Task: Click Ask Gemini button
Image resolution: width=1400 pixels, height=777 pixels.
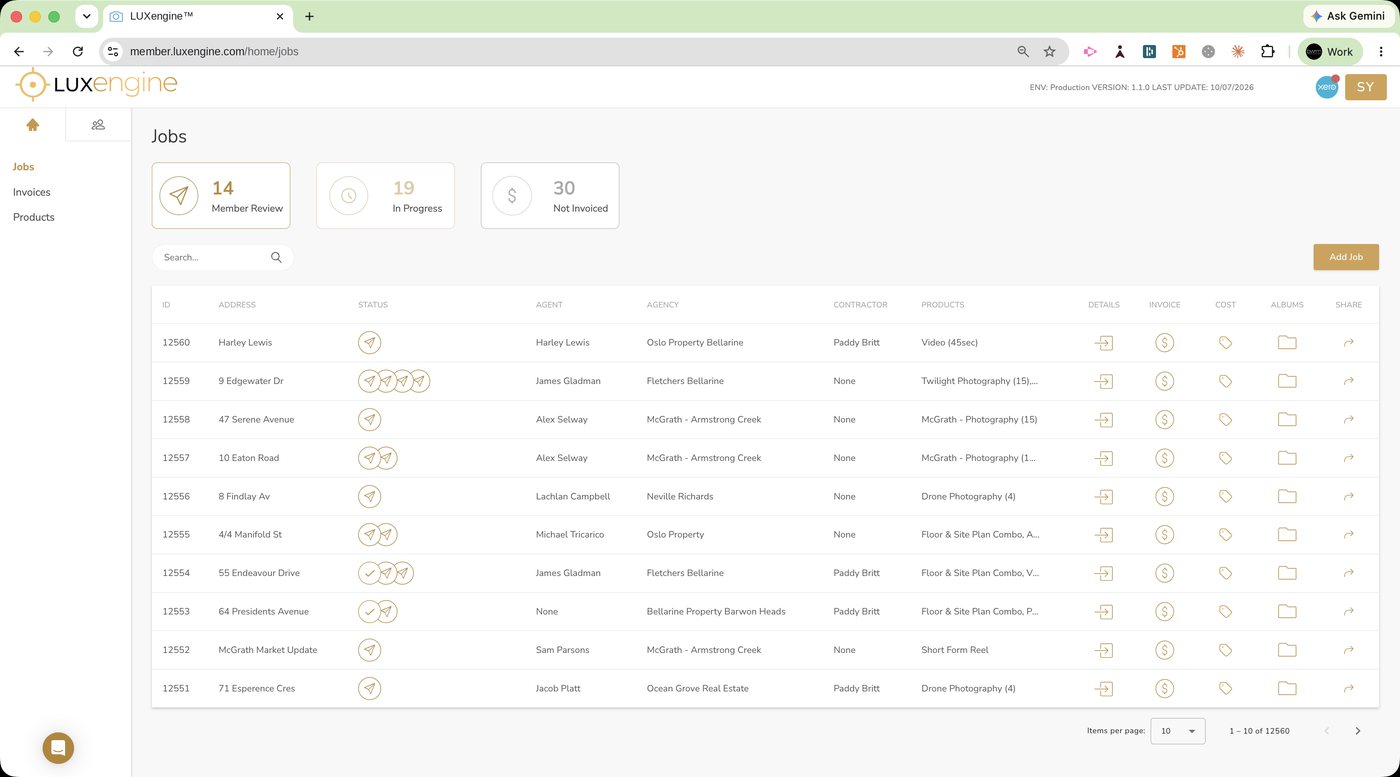Action: [x=1347, y=16]
